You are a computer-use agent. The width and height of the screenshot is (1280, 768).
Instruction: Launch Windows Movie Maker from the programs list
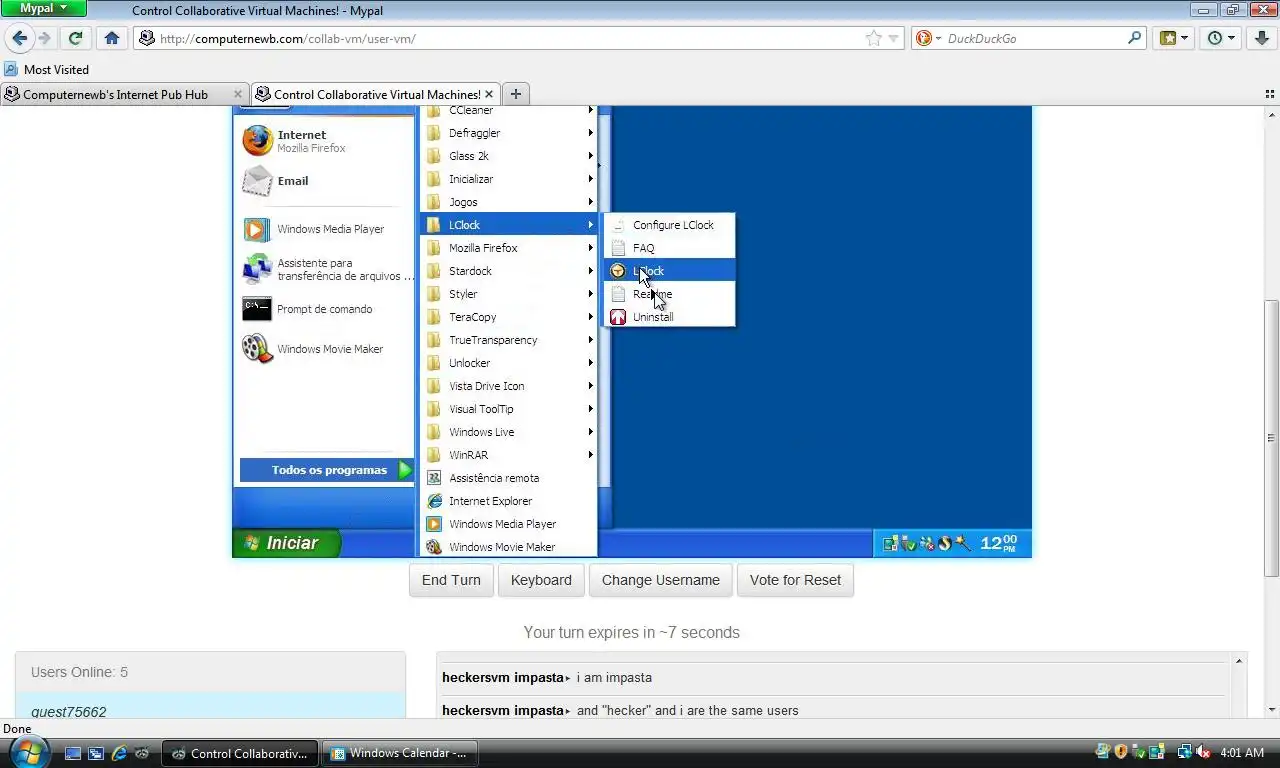508,547
